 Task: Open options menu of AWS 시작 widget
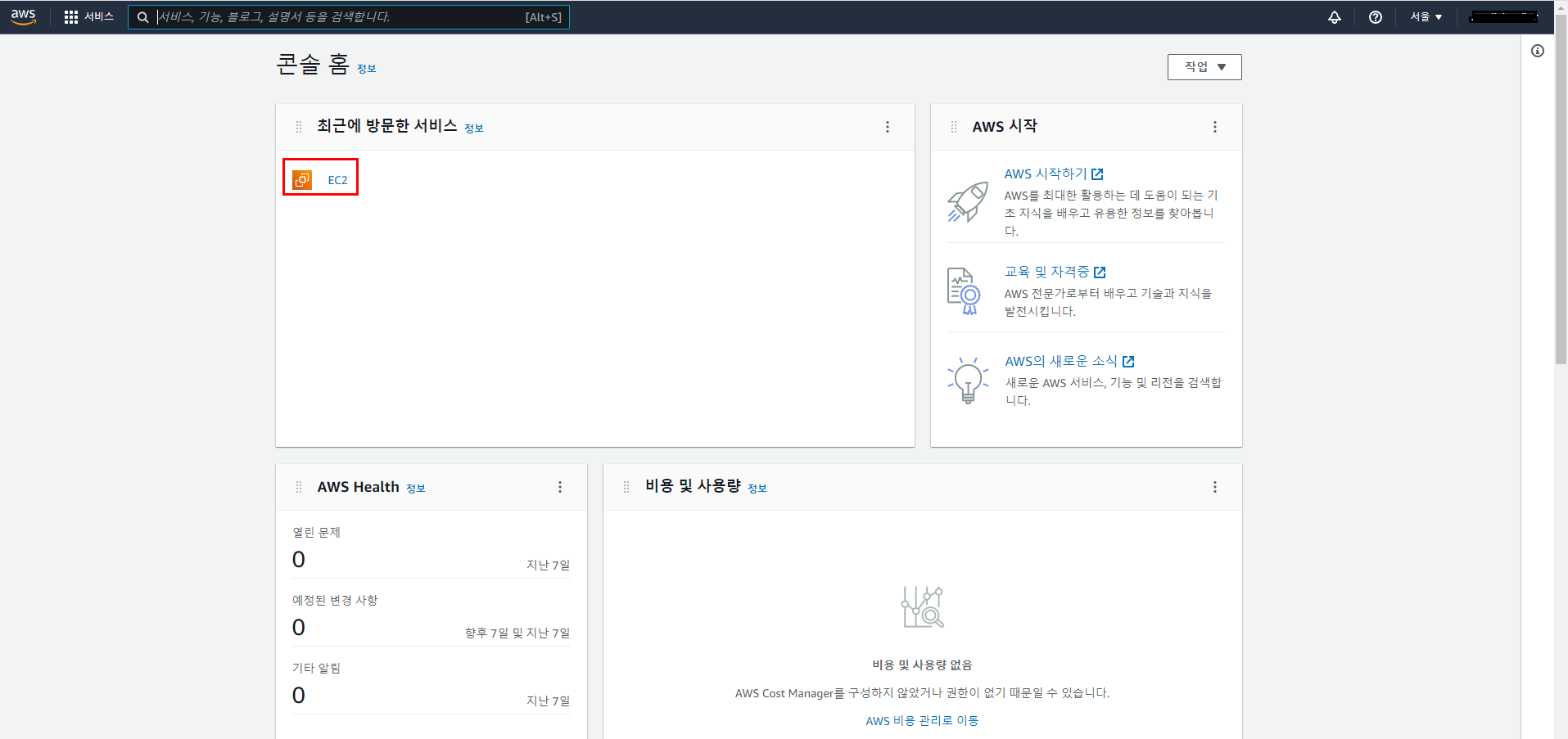[1215, 127]
